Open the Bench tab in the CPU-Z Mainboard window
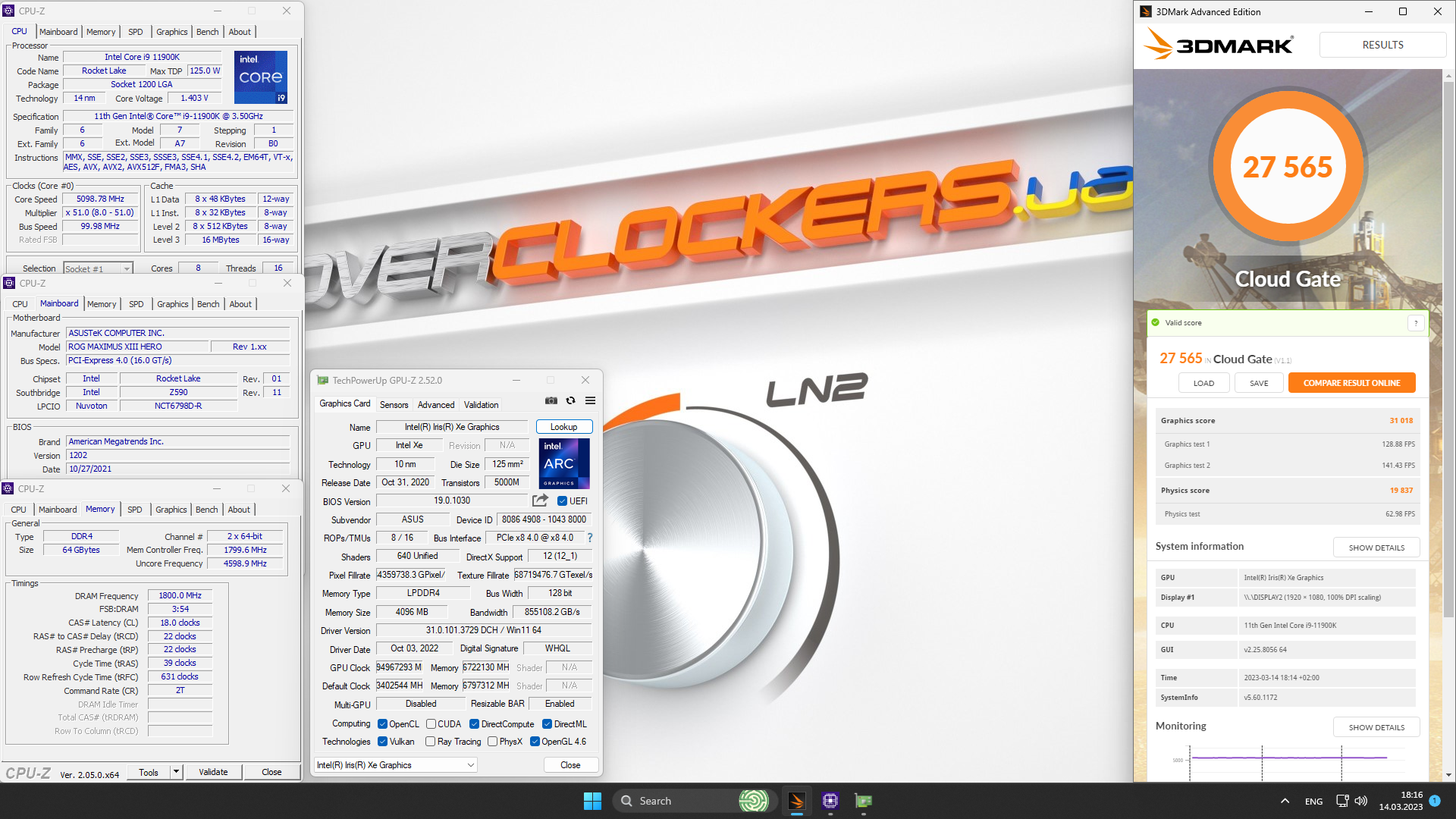Screen dimensions: 1456x819 click(x=209, y=304)
